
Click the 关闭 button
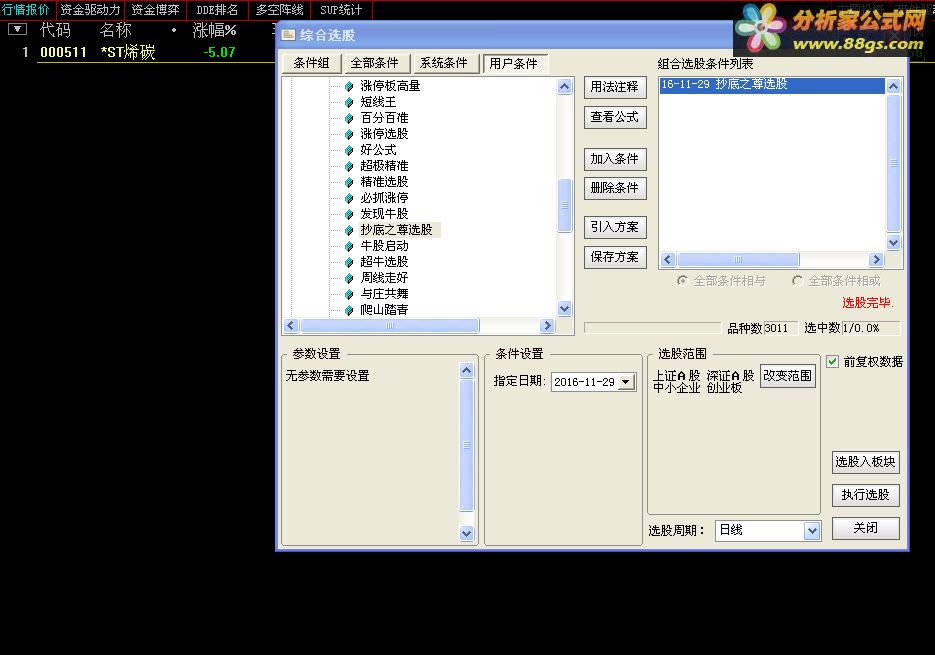pyautogui.click(x=865, y=529)
